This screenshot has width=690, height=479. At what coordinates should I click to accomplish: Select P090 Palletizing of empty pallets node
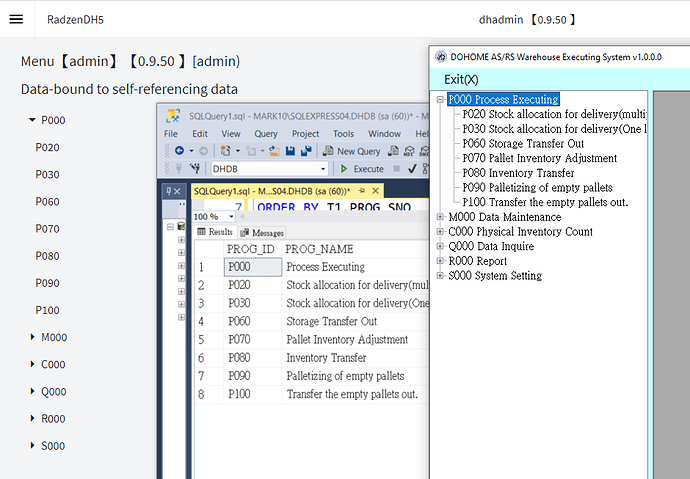[x=537, y=187]
